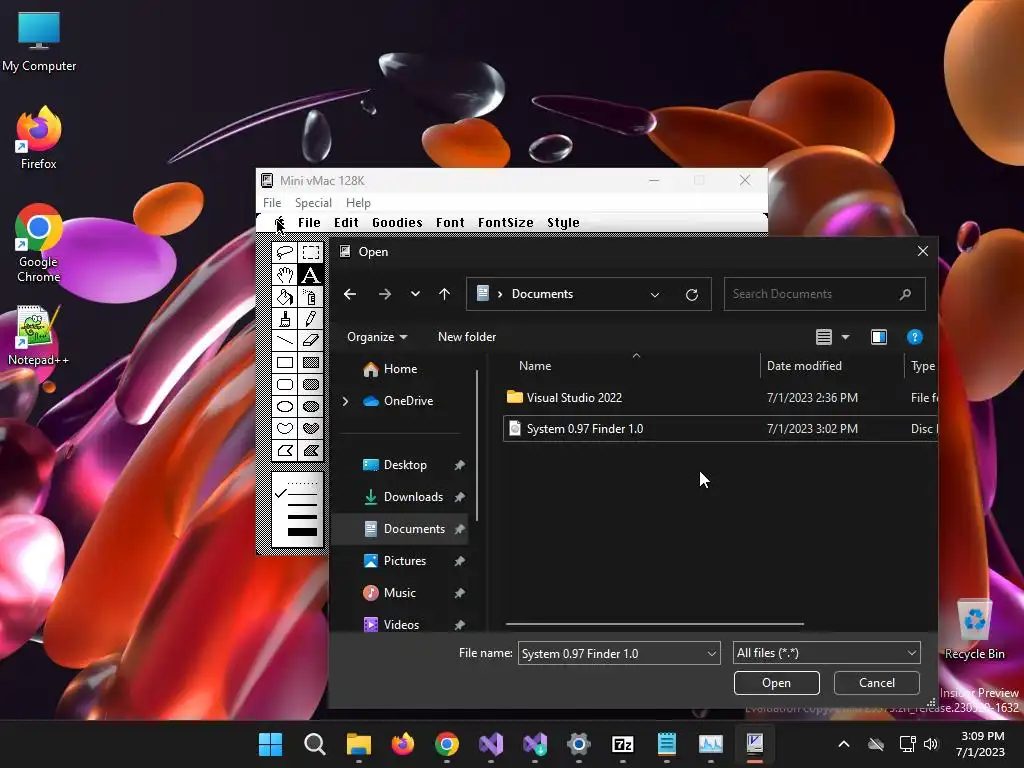Select the filled Oval tool
The image size is (1024, 768).
point(311,406)
